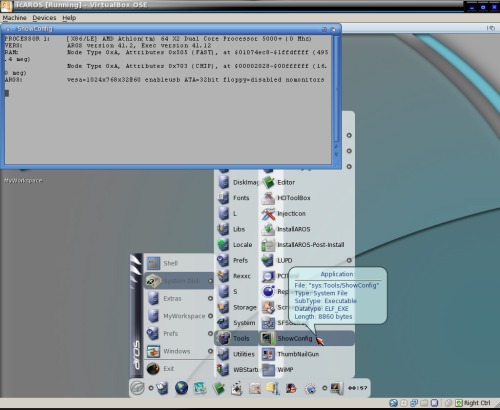This screenshot has width=500, height=410.
Task: Open the Tools folder entry
Action: point(236,338)
